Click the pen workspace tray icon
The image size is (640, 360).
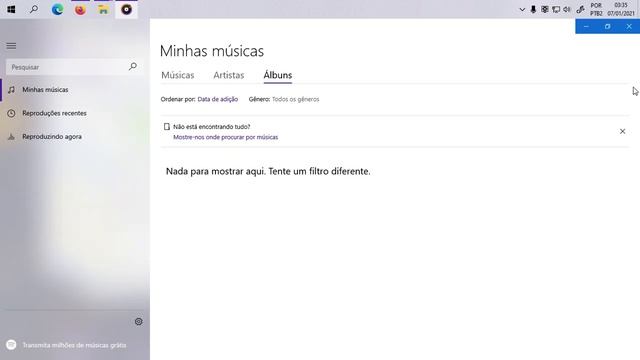580,9
